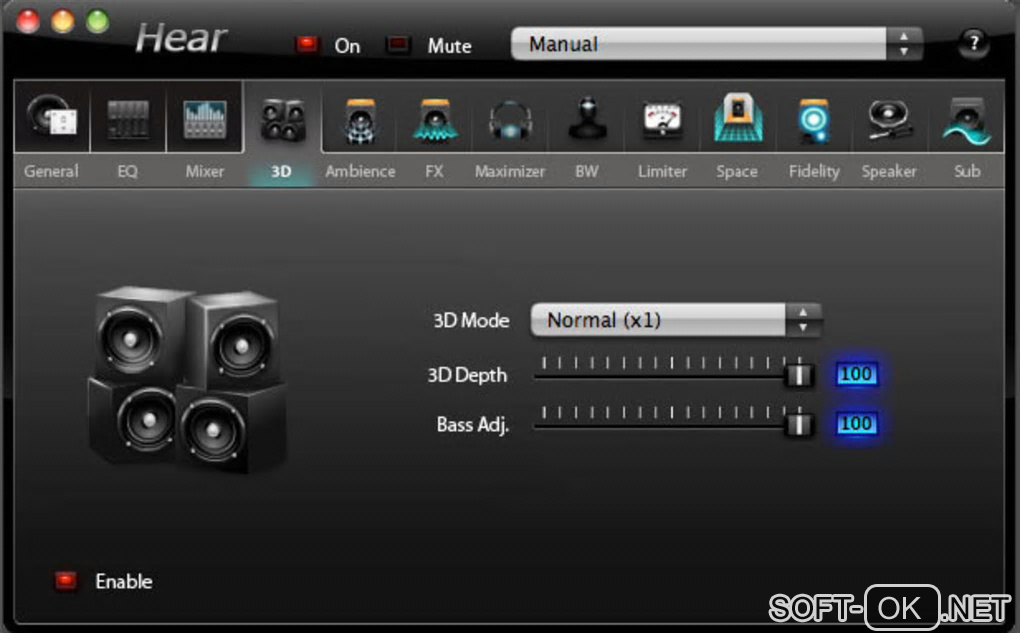This screenshot has width=1020, height=633.
Task: Switch to the Maximizer tab label
Action: [x=510, y=171]
